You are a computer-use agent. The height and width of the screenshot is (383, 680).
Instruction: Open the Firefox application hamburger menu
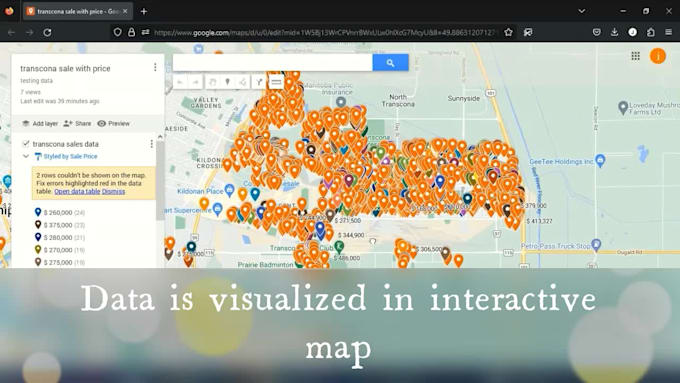668,32
